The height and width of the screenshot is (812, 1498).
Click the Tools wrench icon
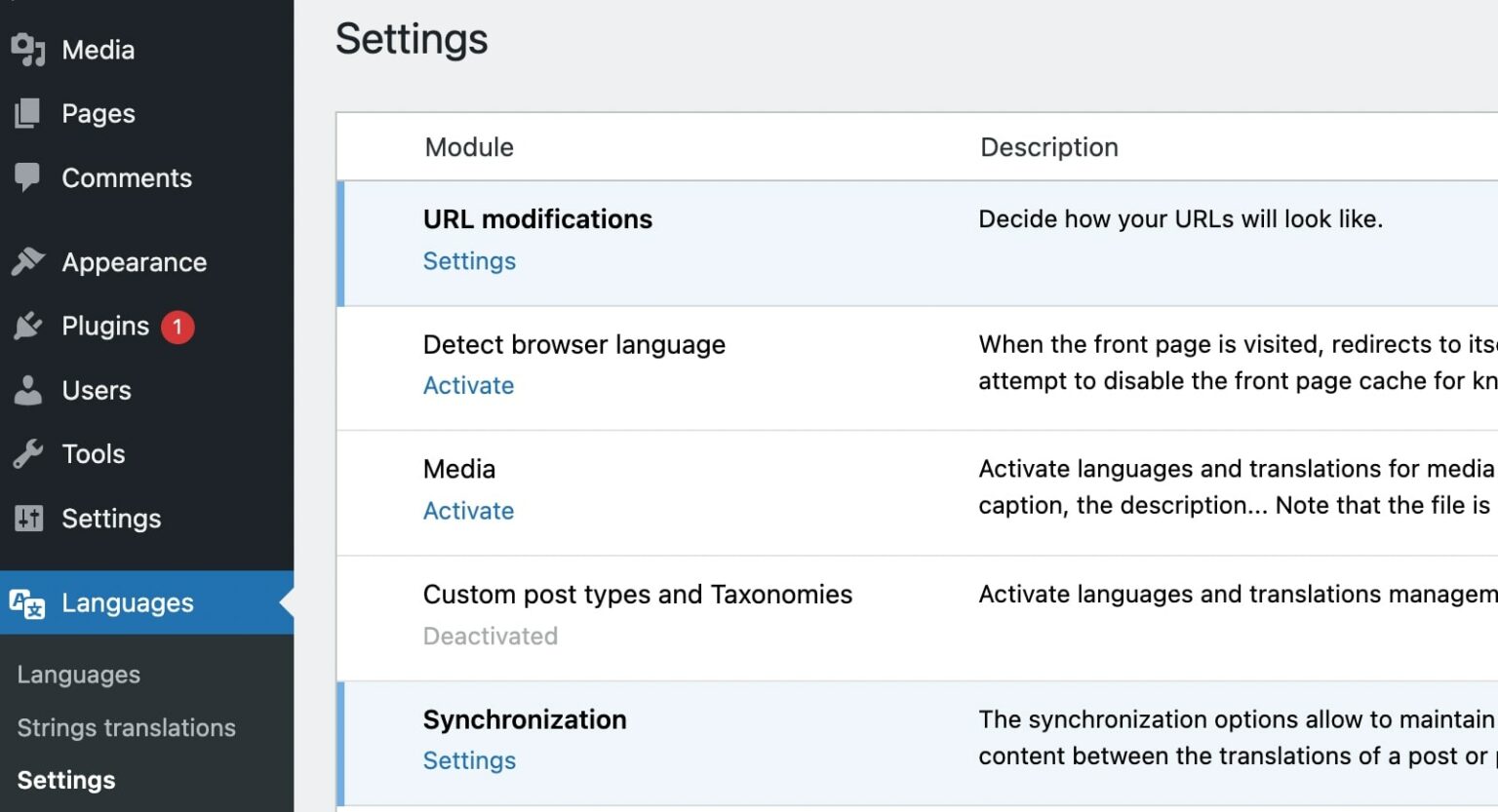[27, 453]
